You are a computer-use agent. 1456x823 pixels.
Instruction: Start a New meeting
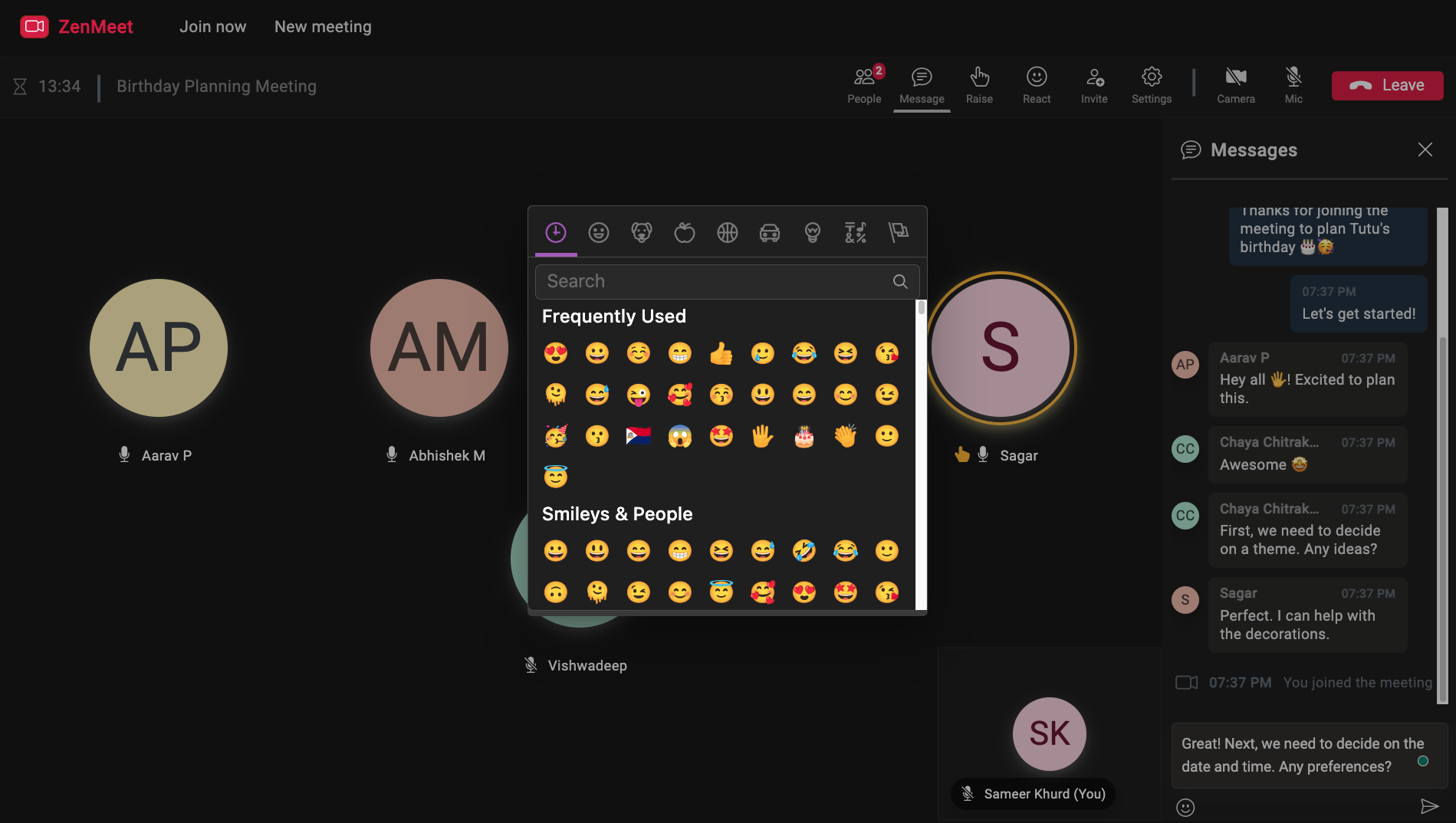[x=323, y=27]
